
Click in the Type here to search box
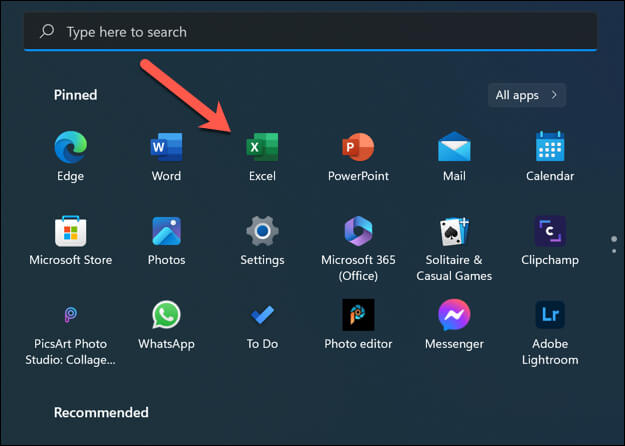[310, 31]
